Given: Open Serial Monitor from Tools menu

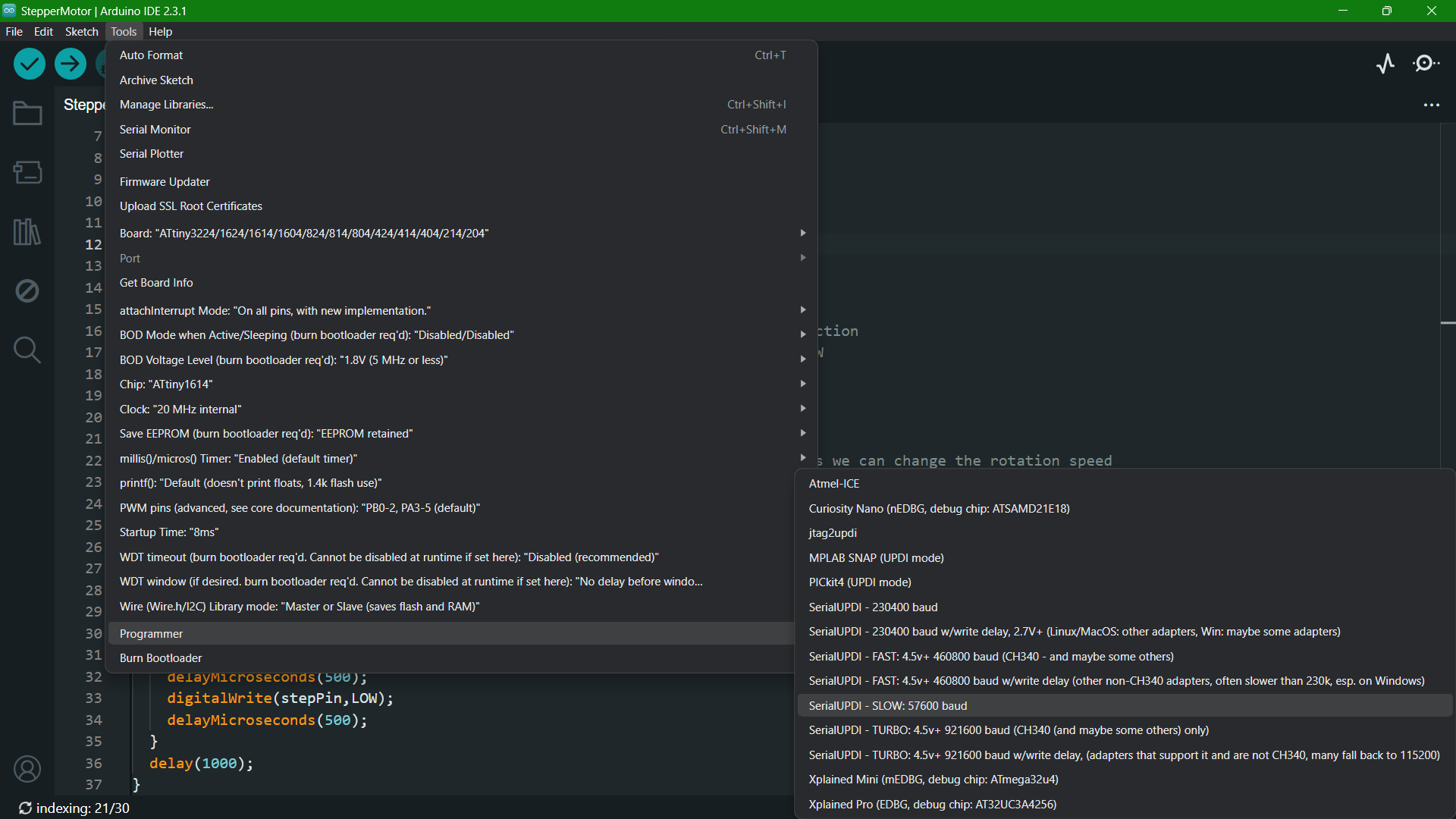Looking at the screenshot, I should [x=461, y=130].
